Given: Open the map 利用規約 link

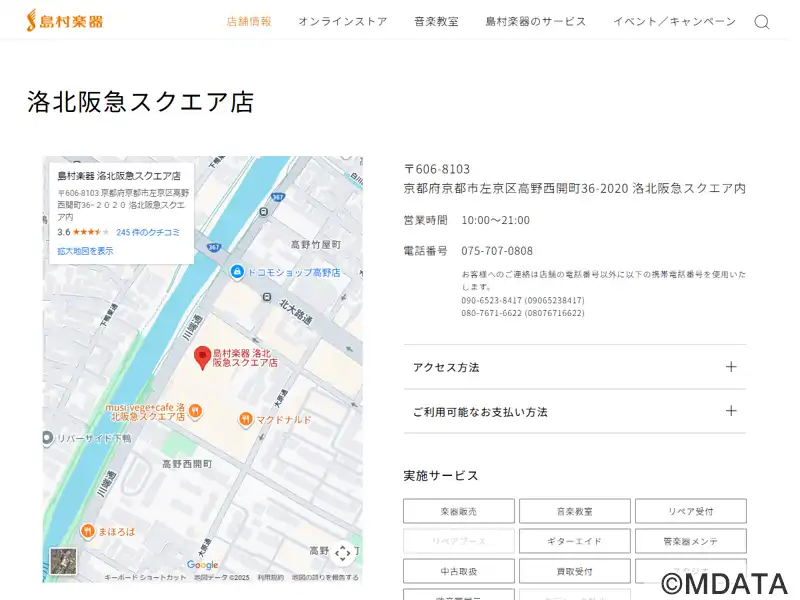Looking at the screenshot, I should [x=270, y=577].
